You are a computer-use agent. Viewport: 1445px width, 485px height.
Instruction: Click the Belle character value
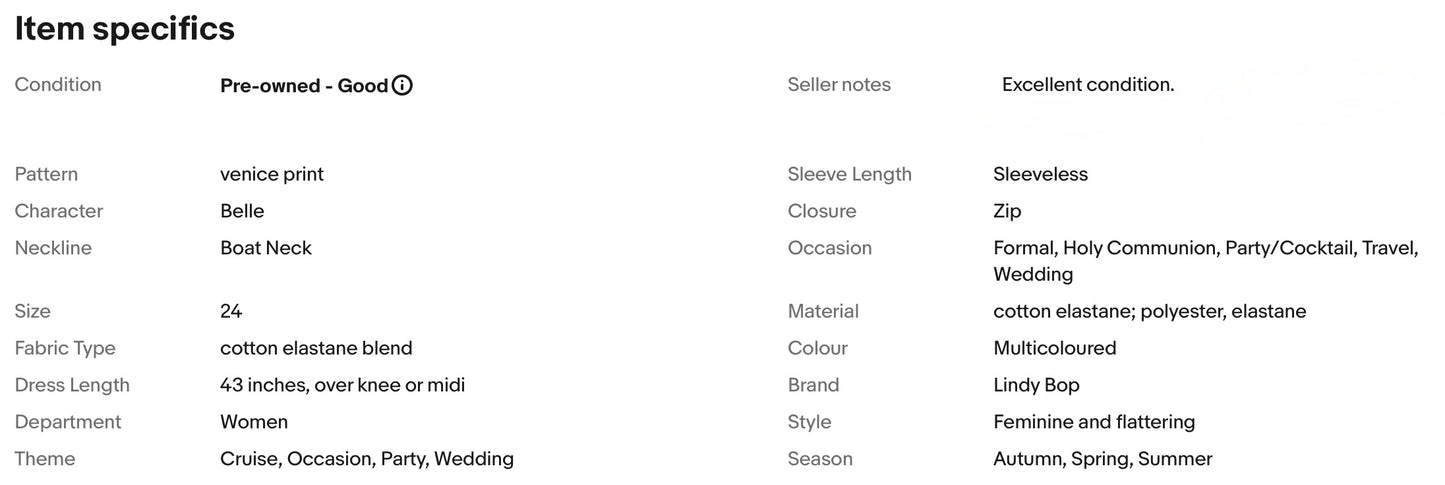(x=242, y=211)
